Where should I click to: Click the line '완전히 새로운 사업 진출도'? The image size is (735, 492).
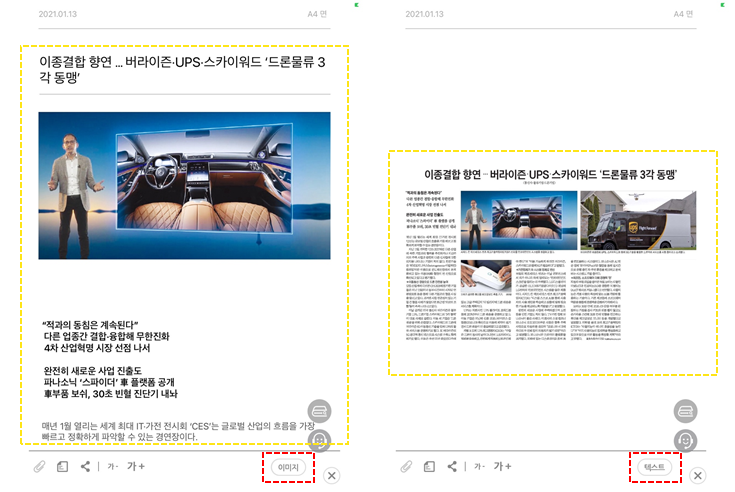[x=93, y=371]
